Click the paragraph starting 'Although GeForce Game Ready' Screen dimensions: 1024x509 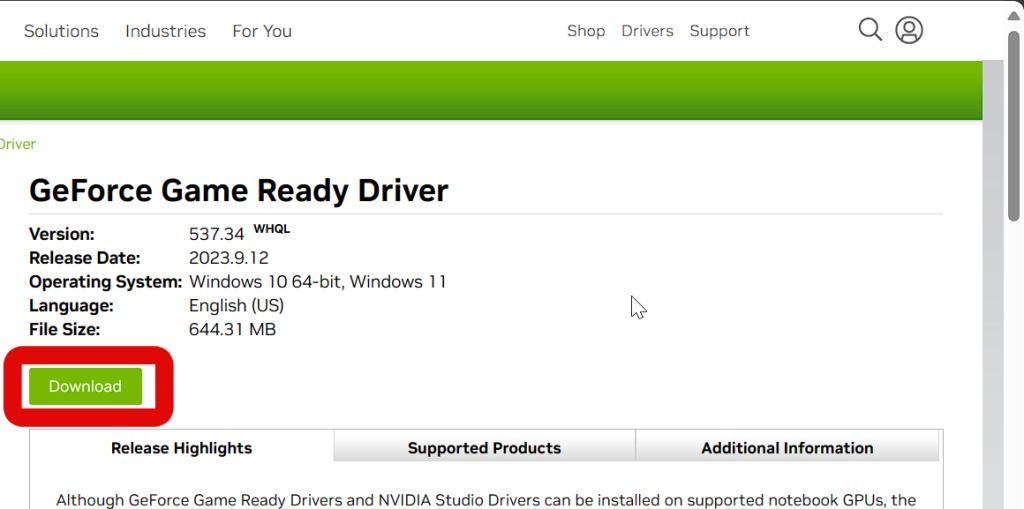(x=486, y=501)
